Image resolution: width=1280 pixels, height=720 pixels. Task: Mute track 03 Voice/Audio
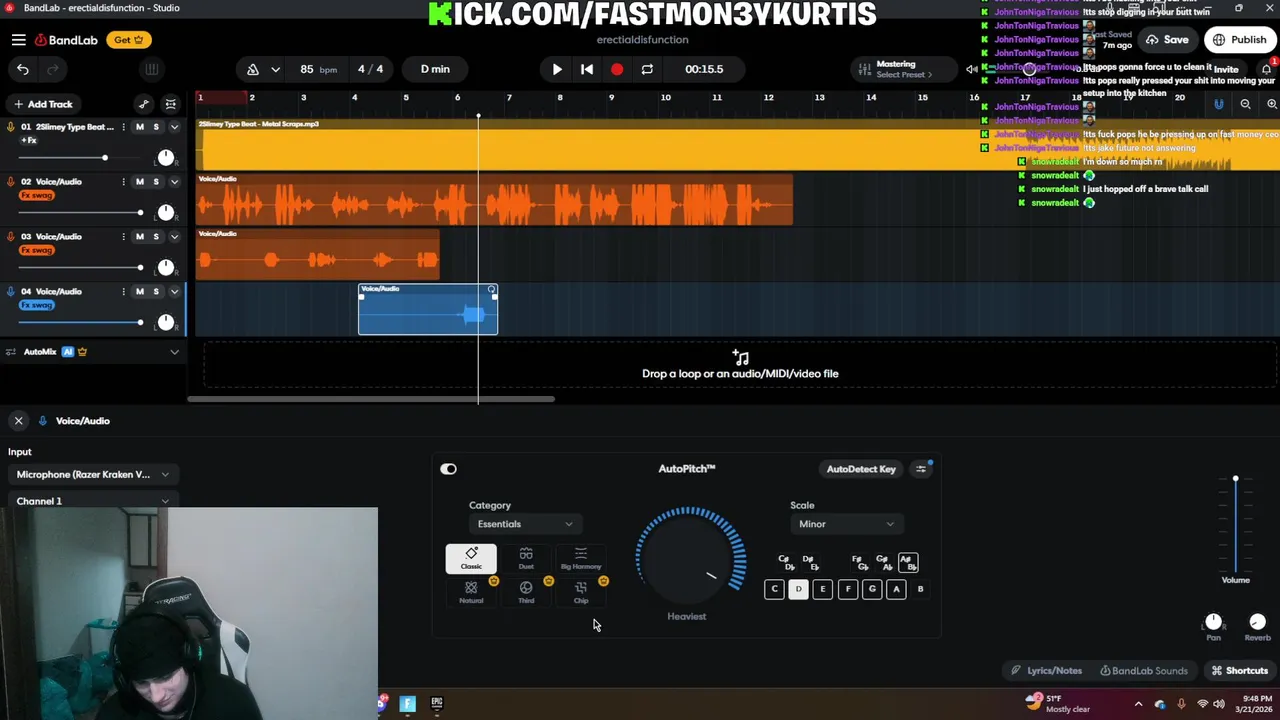click(140, 237)
